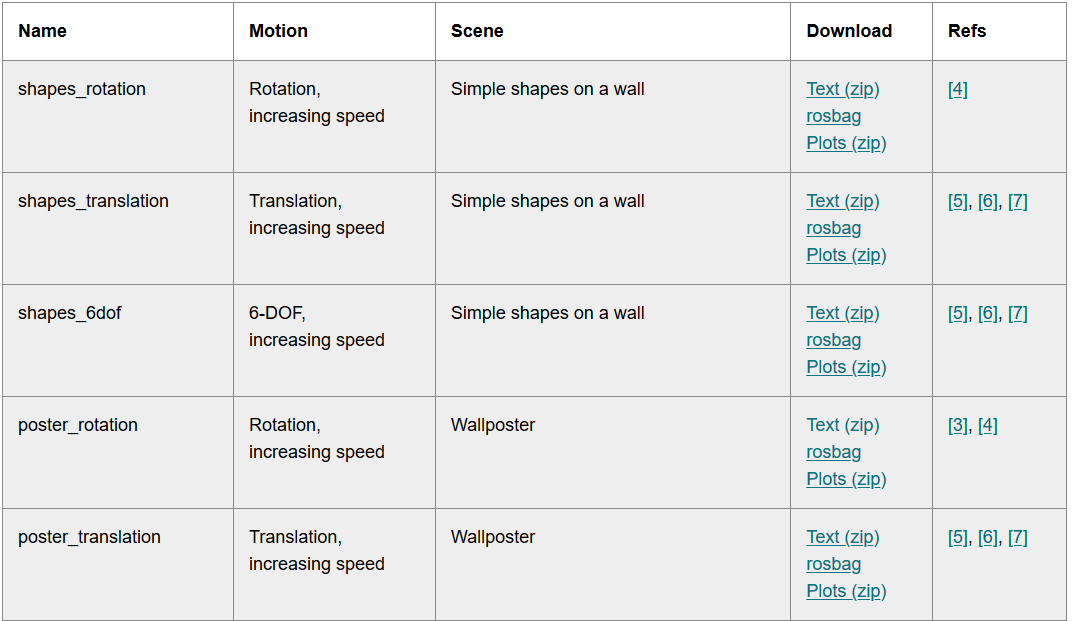The height and width of the screenshot is (621, 1073).
Task: Get the shapes_translation rosbag
Action: coord(833,228)
